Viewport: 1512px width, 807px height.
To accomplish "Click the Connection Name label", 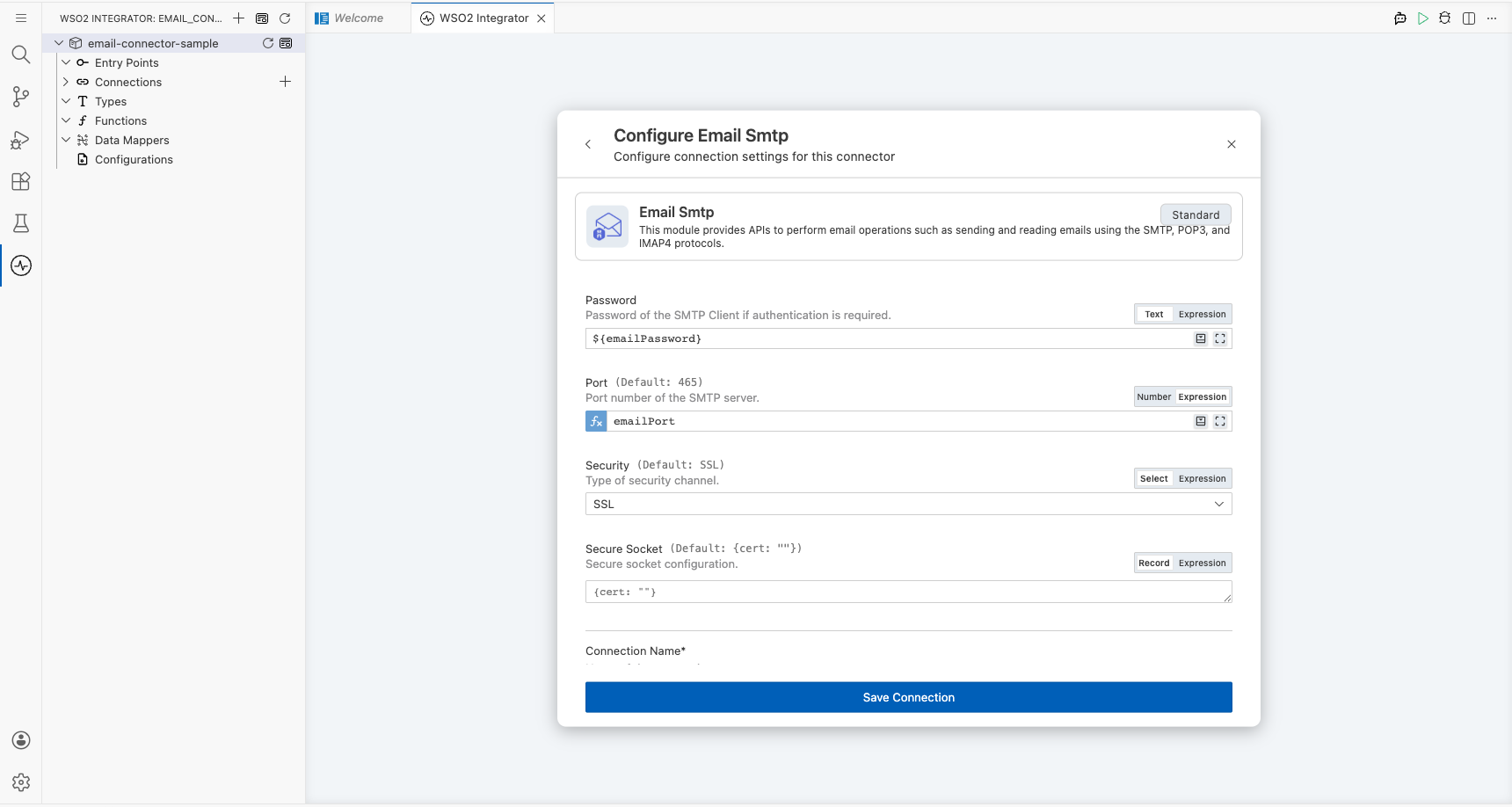I will click(636, 651).
